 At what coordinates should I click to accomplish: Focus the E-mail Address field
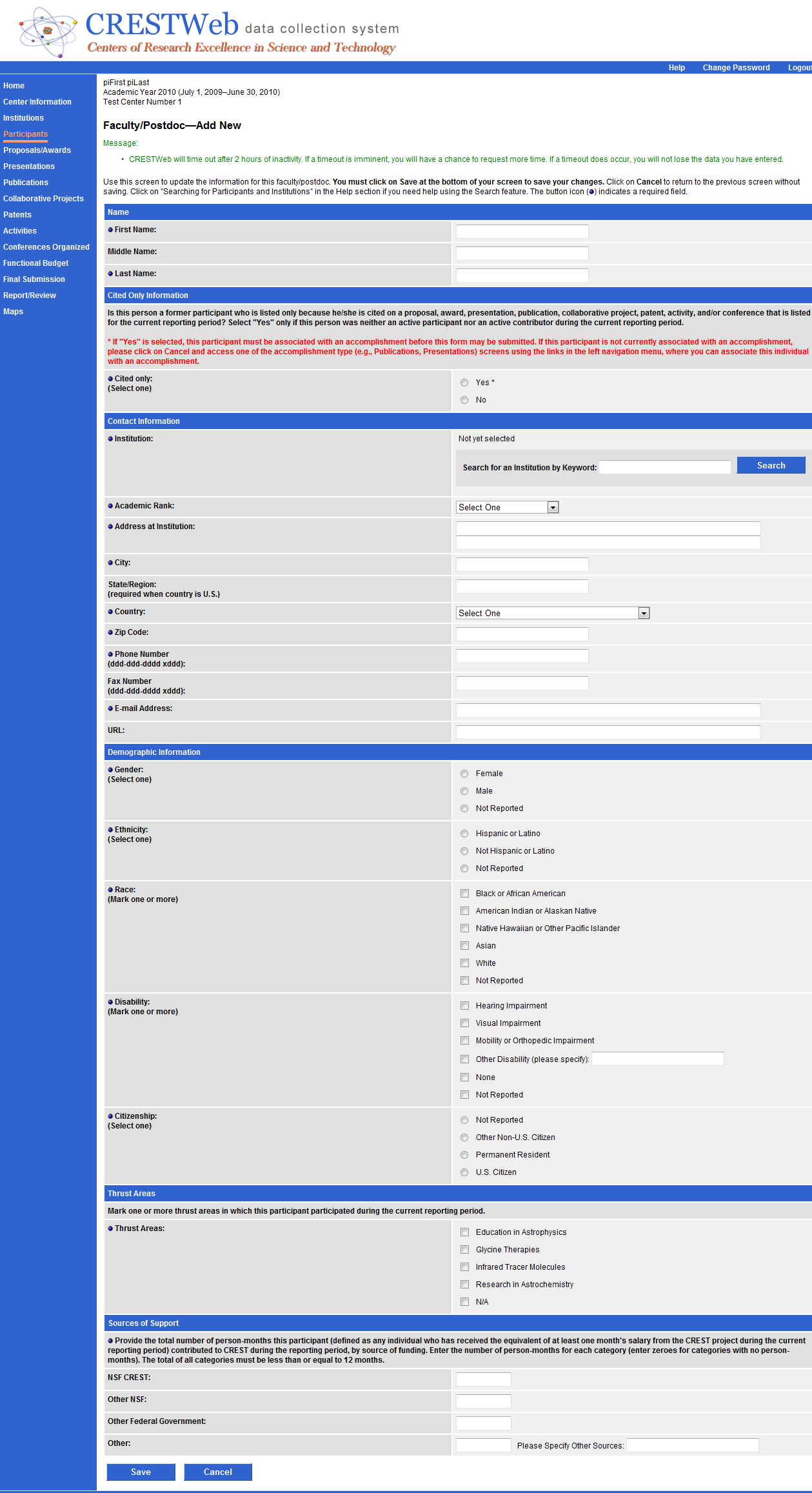608,710
